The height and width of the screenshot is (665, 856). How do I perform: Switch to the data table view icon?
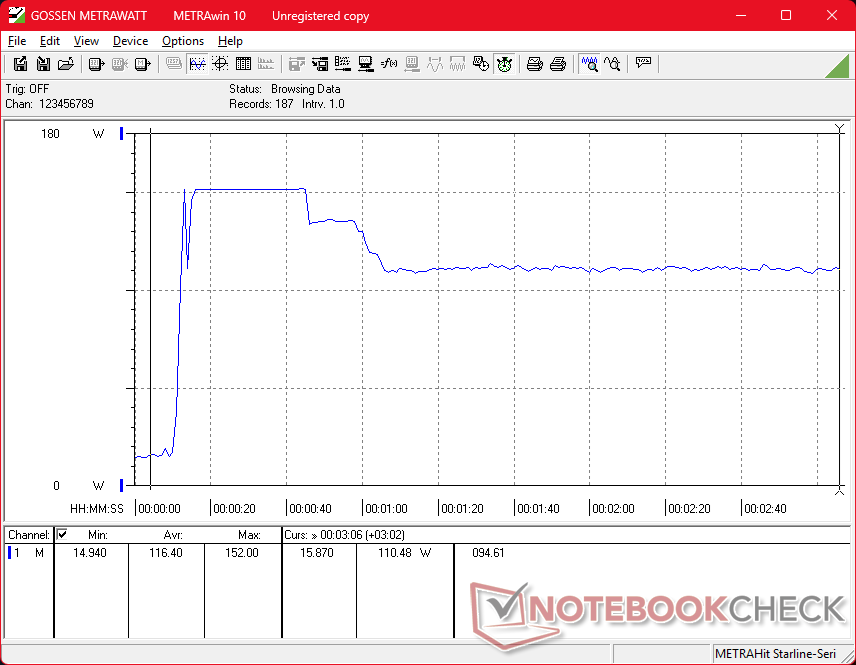click(243, 64)
